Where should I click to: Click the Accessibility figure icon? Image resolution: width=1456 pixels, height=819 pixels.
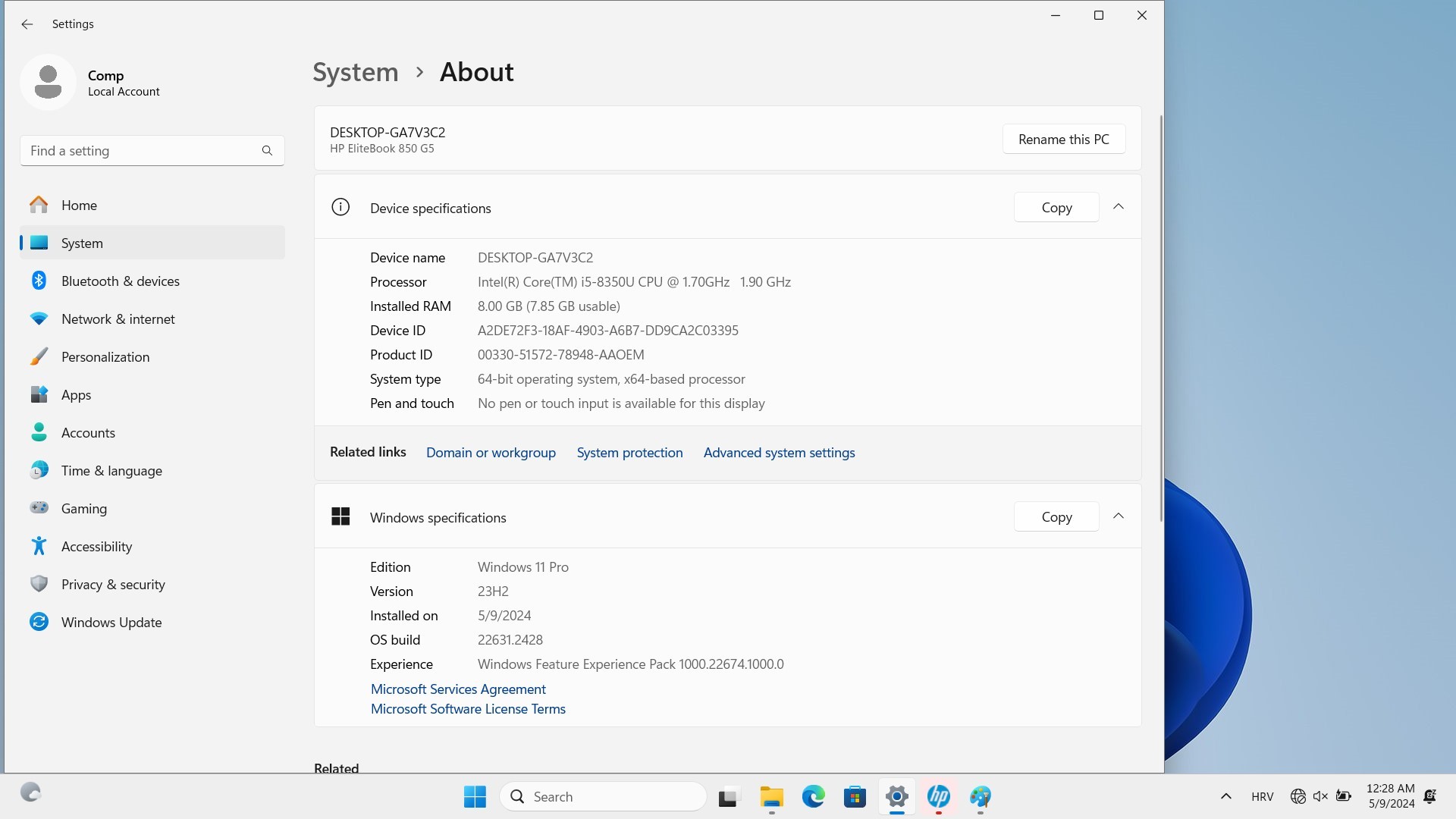(39, 546)
